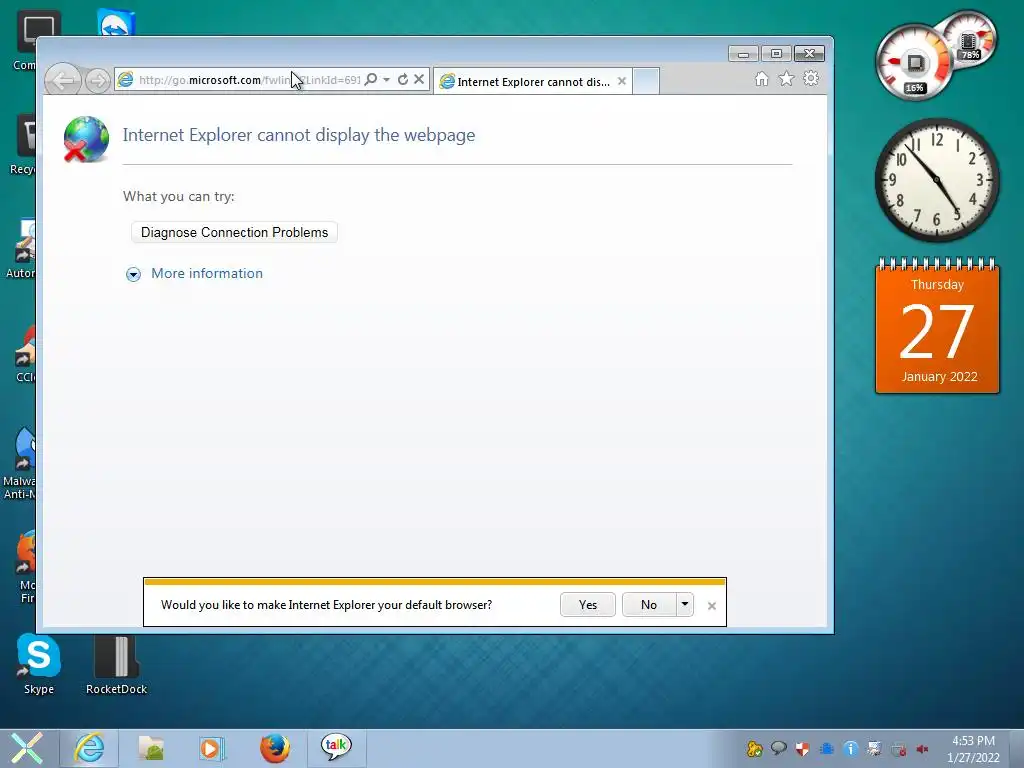1024x768 pixels.
Task: Open Favorites with the star icon
Action: 786,79
